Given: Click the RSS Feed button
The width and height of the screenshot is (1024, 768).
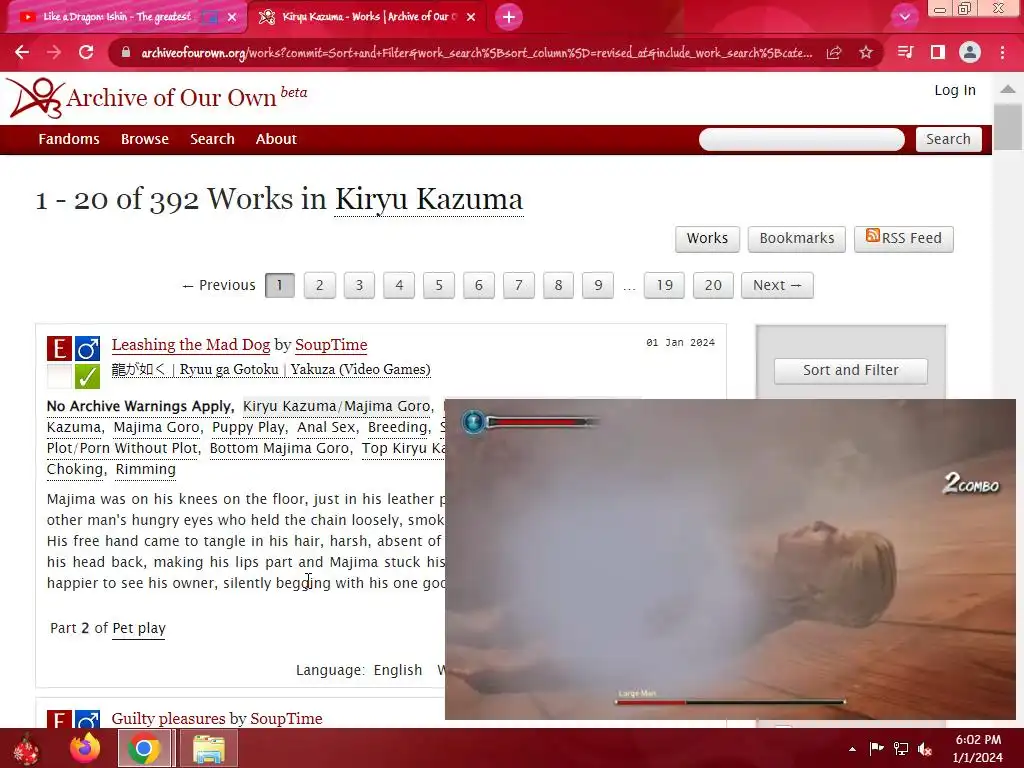Looking at the screenshot, I should click(x=903, y=238).
